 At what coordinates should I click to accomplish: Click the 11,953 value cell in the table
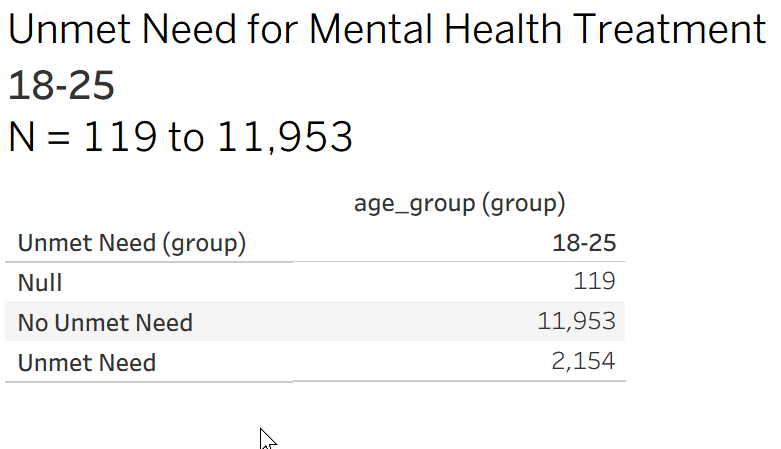[576, 322]
